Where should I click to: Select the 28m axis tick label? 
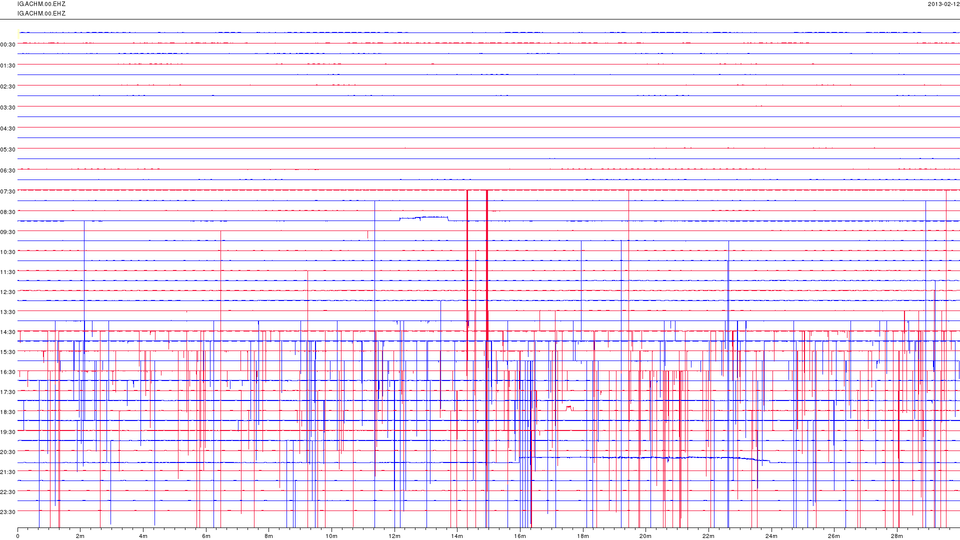pos(896,536)
